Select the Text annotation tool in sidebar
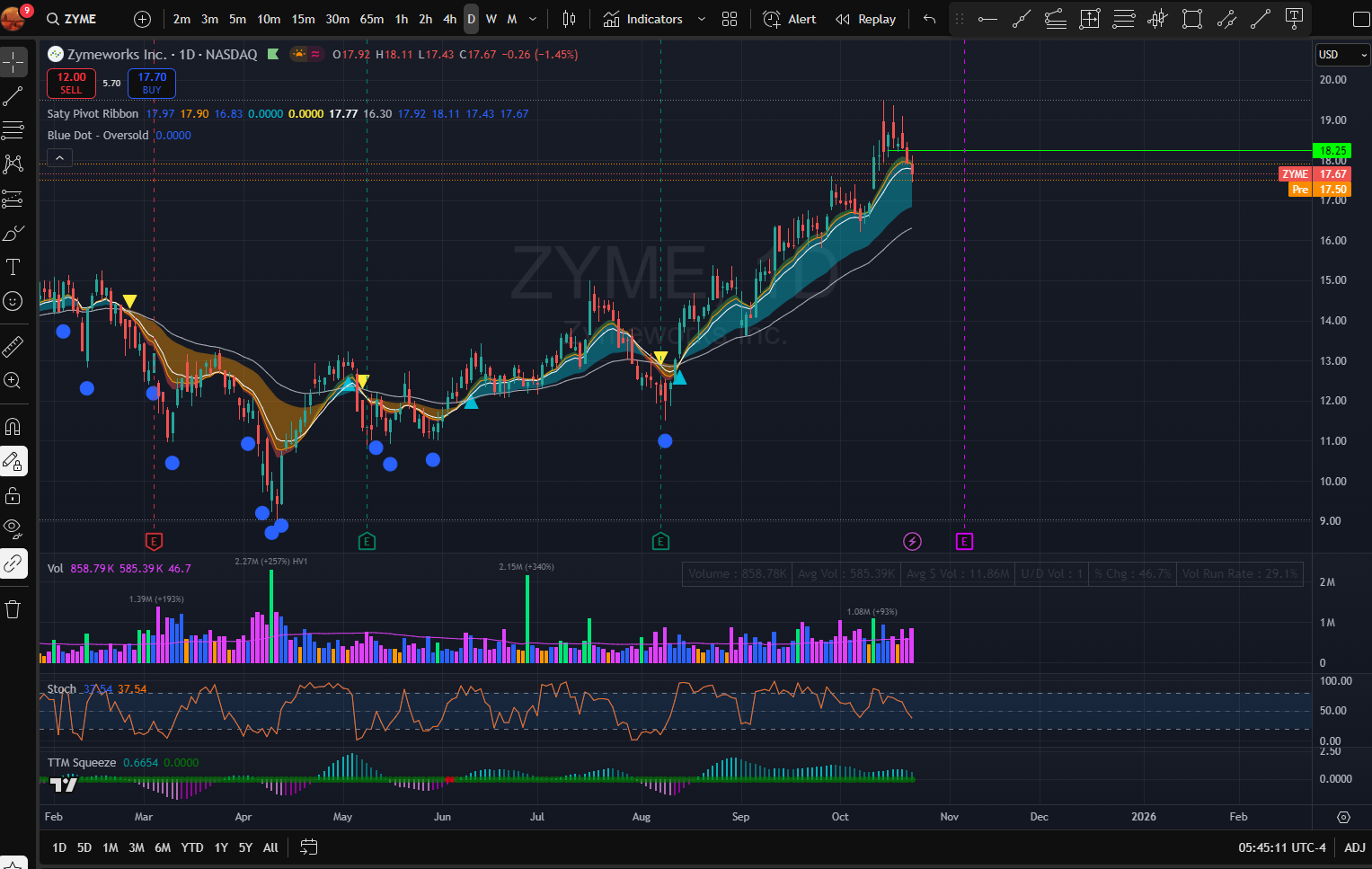 (x=13, y=267)
